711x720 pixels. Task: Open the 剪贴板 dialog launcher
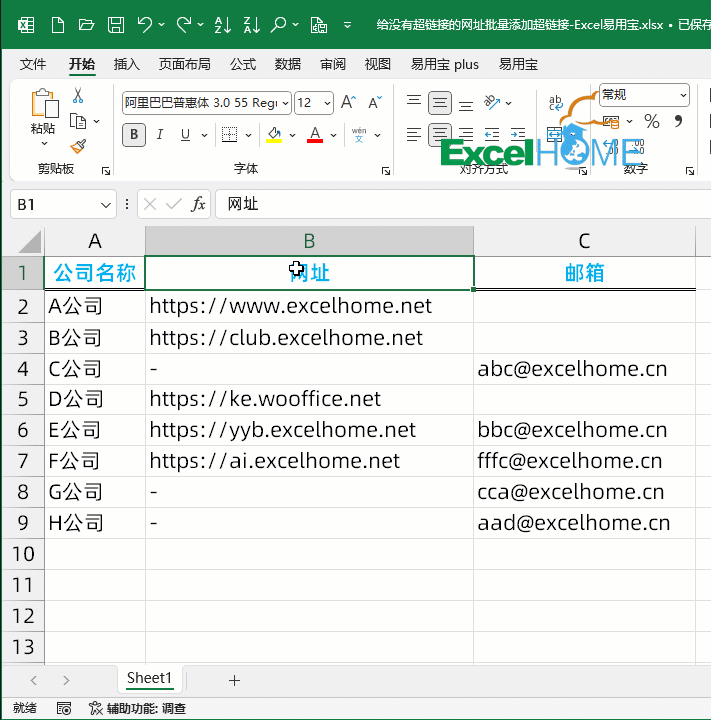click(x=106, y=171)
